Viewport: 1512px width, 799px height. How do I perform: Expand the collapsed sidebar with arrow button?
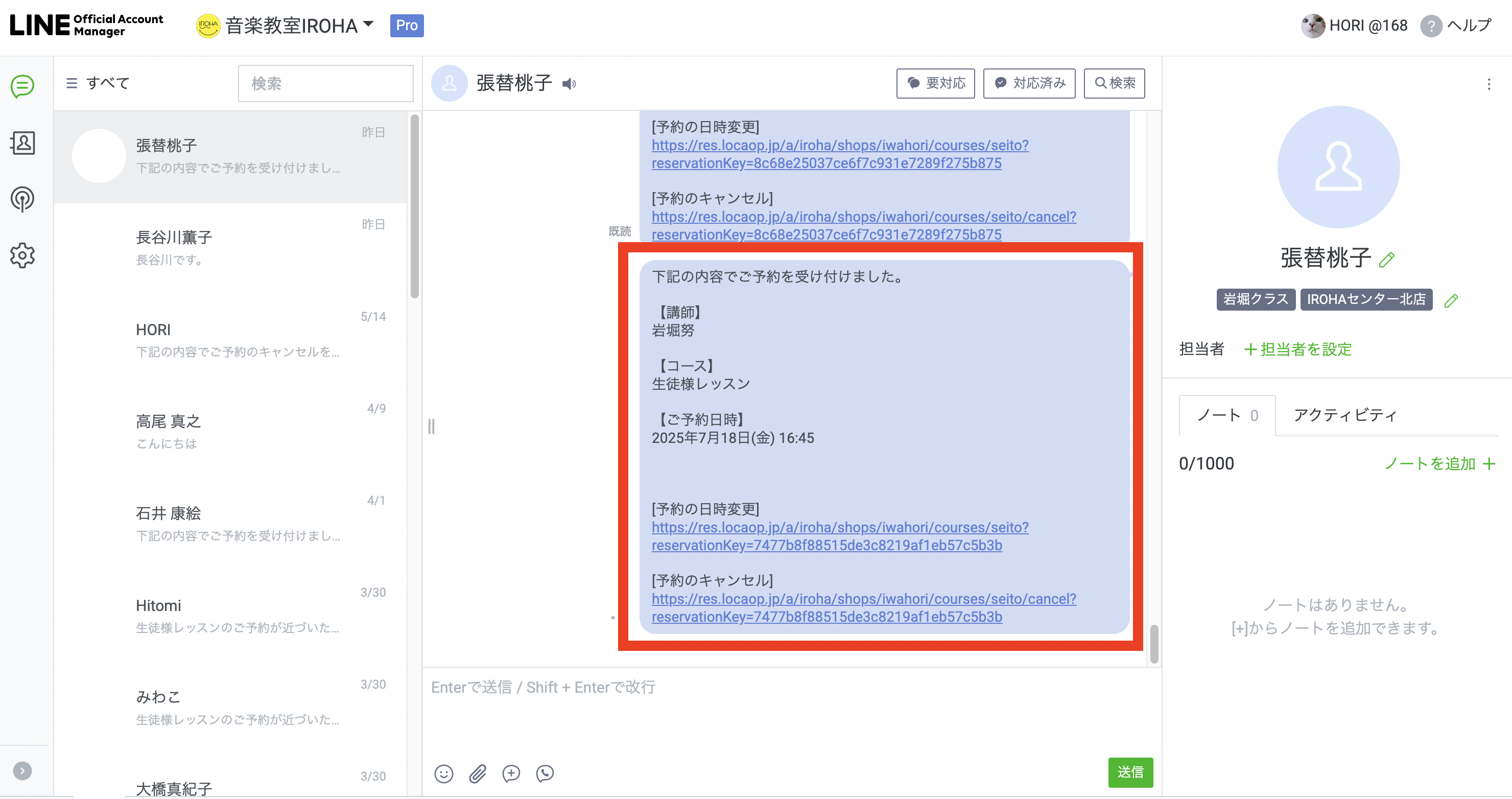tap(22, 770)
